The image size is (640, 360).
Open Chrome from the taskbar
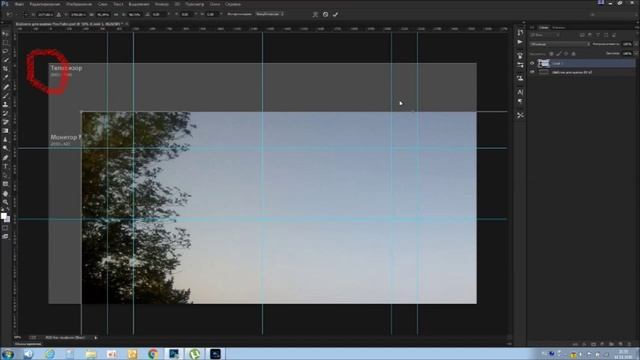pos(153,354)
